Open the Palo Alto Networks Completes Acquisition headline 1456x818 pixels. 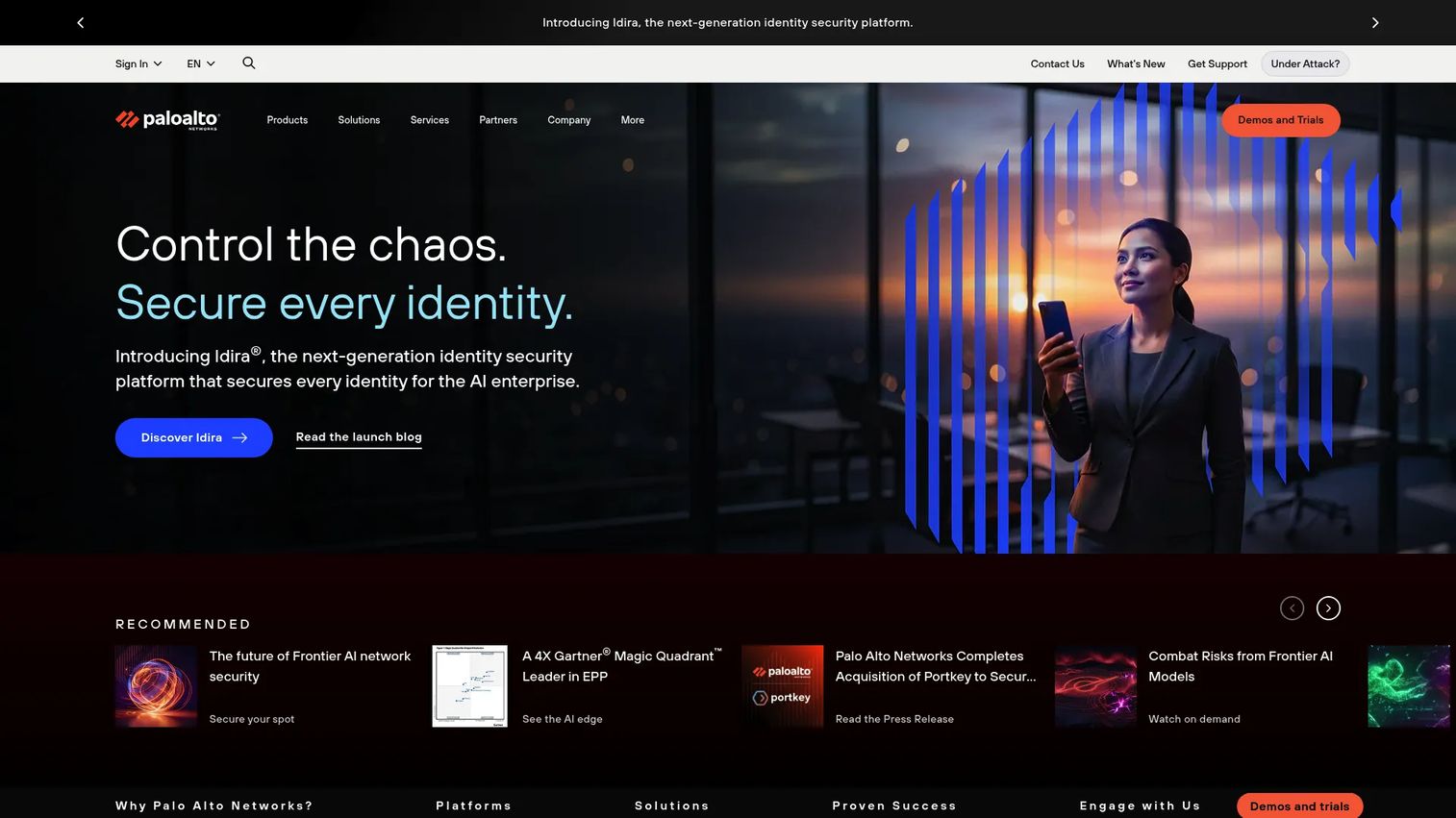(936, 666)
